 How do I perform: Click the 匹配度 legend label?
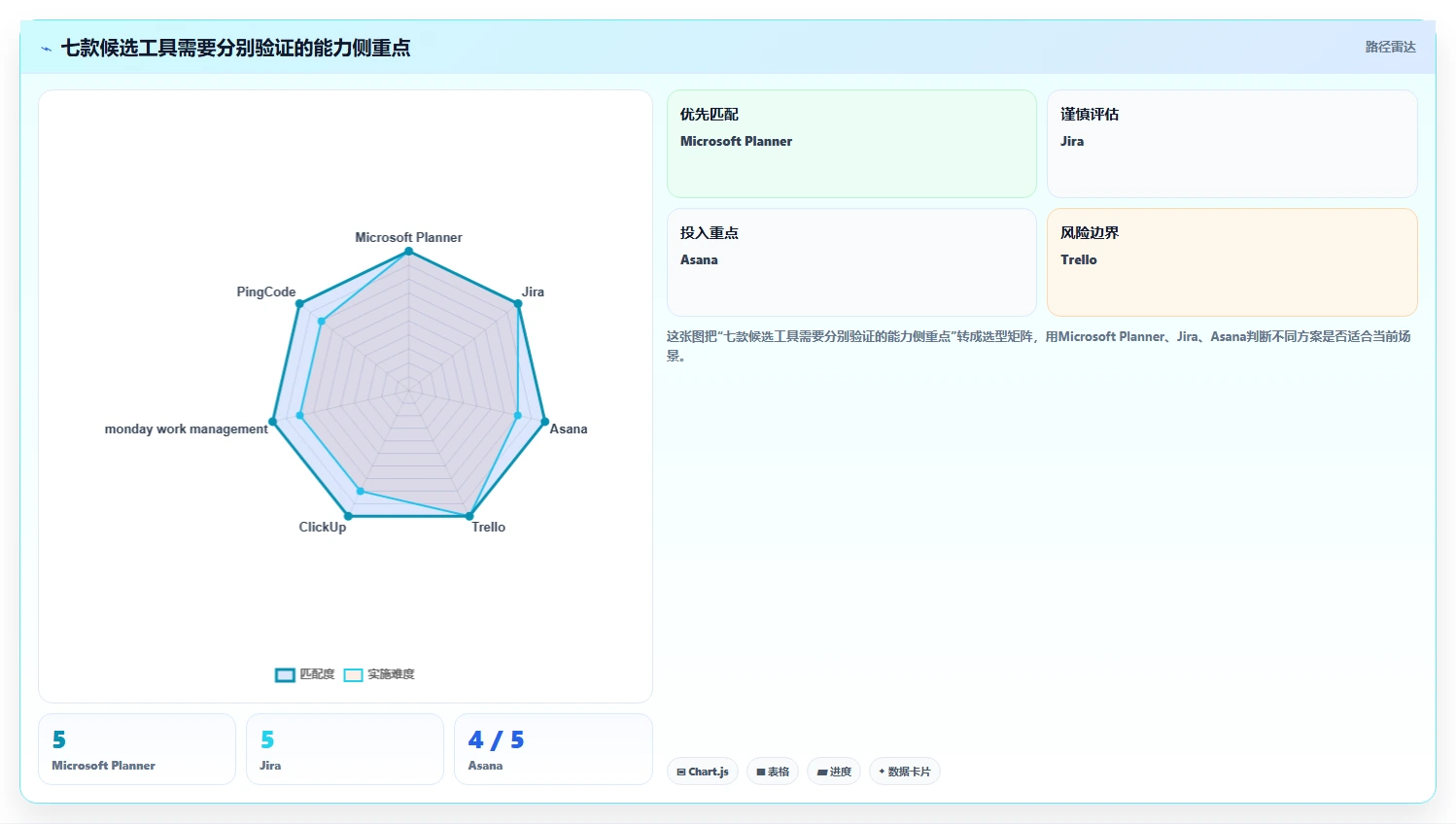tap(317, 674)
